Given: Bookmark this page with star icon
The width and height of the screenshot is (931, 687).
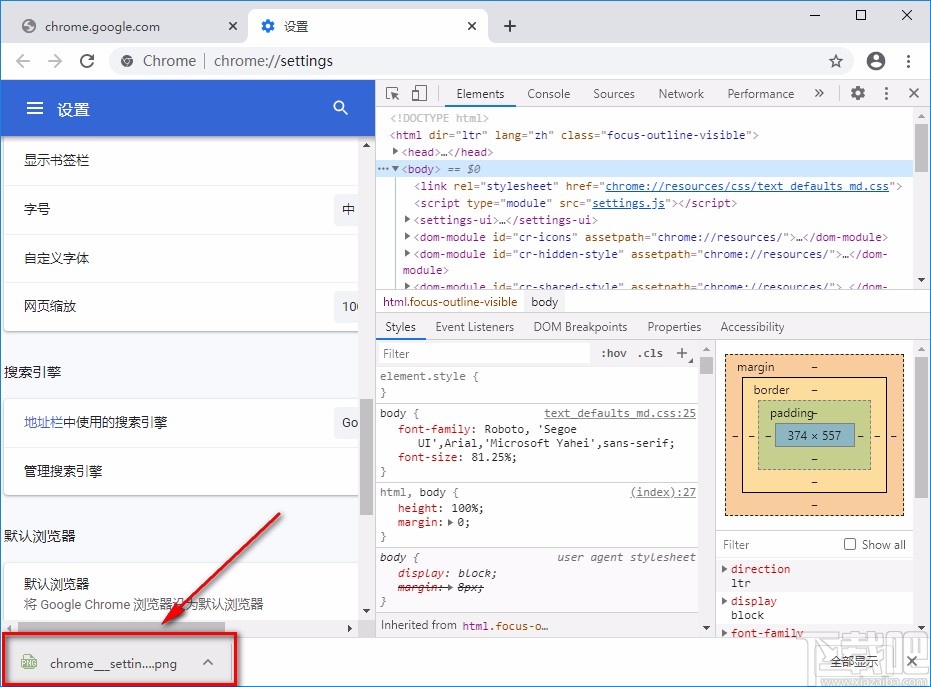Looking at the screenshot, I should 836,61.
